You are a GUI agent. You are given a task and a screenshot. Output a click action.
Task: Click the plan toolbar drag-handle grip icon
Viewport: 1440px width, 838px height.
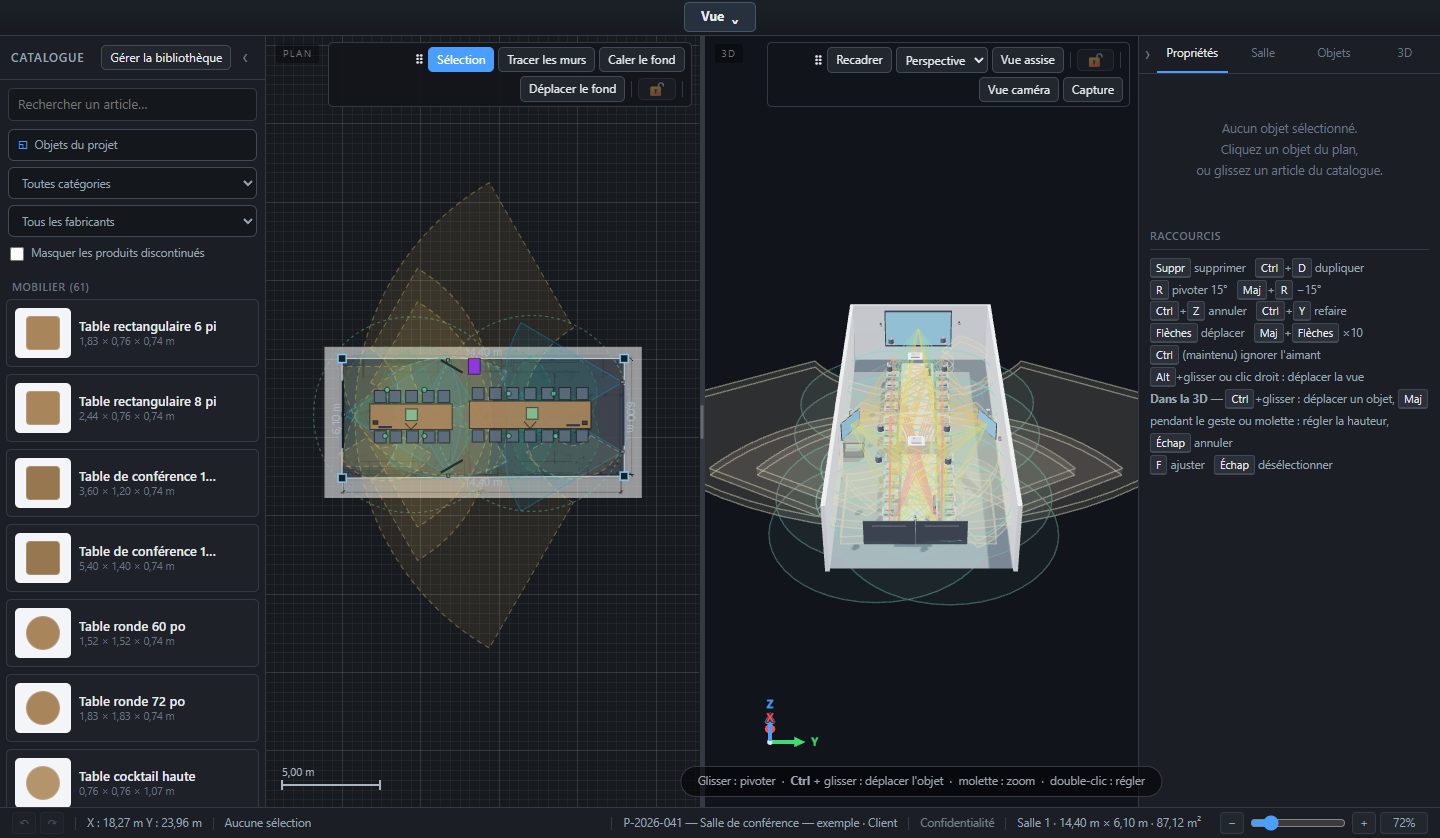(x=419, y=60)
